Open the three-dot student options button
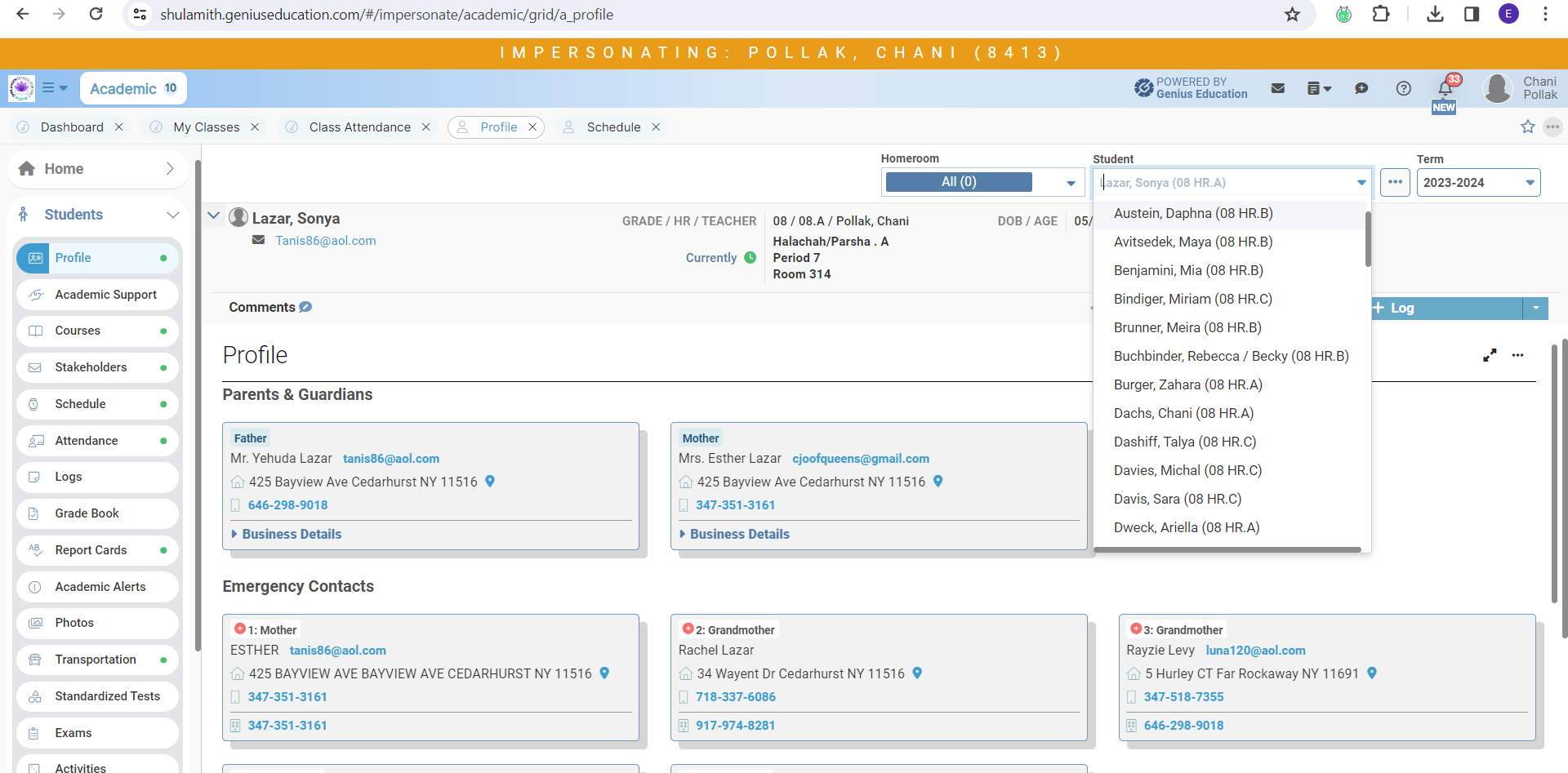The height and width of the screenshot is (773, 1568). pos(1395,182)
